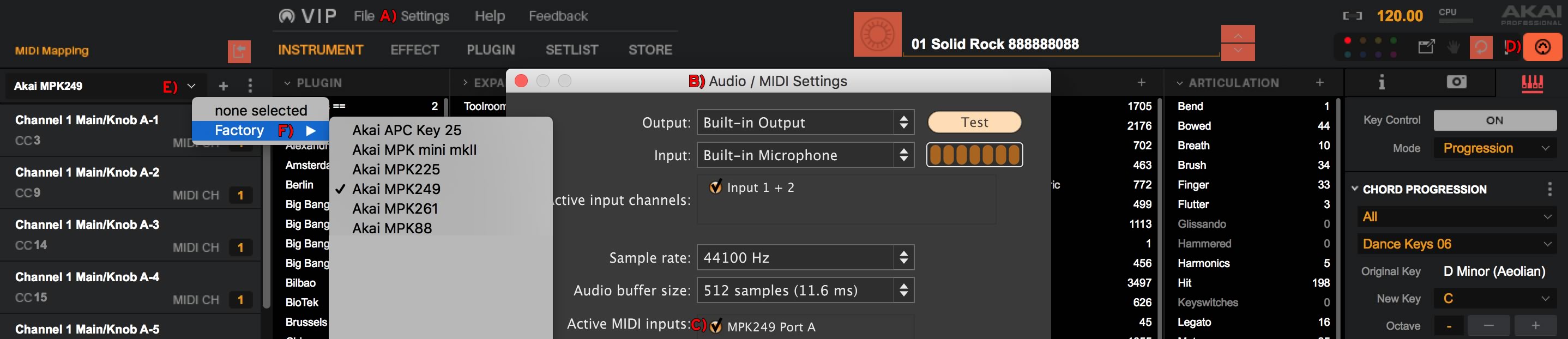This screenshot has width=1568, height=339.
Task: Open the Input device dropdown
Action: 805,155
